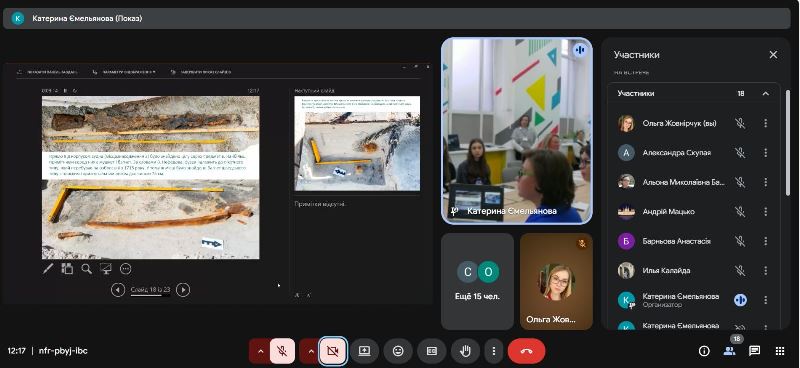Image resolution: width=800 pixels, height=368 pixels.
Task: Open more options for Барньова Анастасія
Action: tap(765, 241)
